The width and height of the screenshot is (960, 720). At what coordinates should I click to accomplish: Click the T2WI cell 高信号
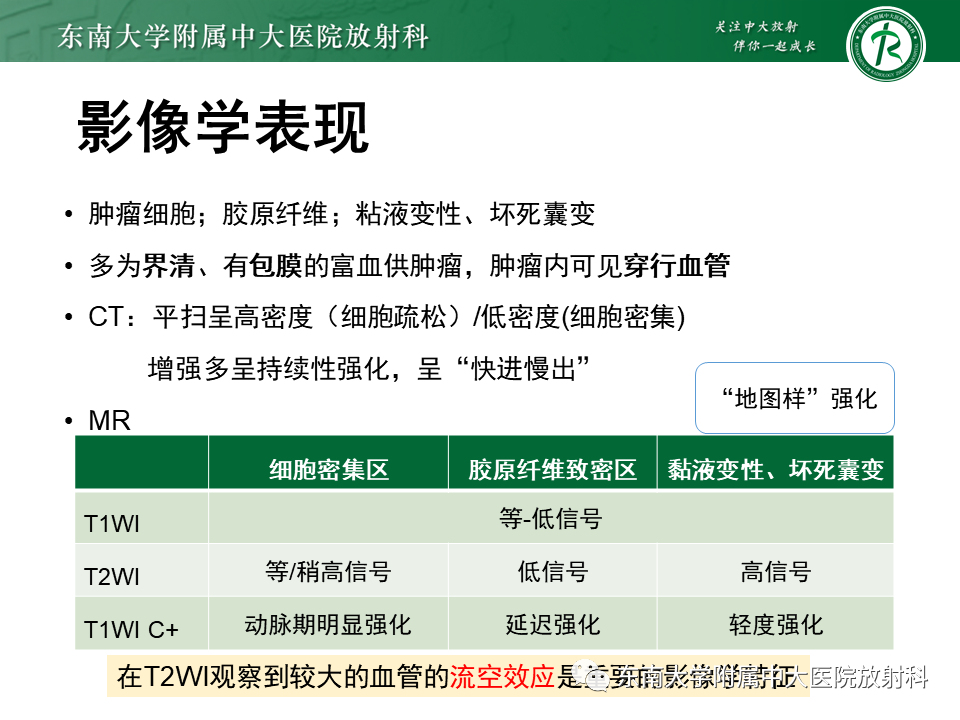point(776,571)
